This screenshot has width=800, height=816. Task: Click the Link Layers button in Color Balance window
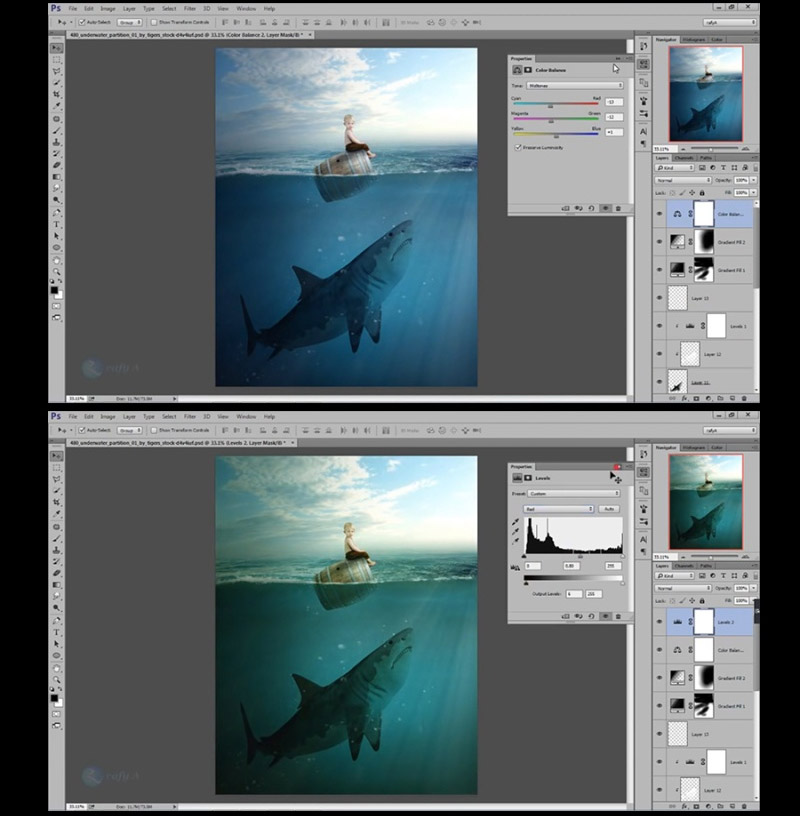coord(672,398)
